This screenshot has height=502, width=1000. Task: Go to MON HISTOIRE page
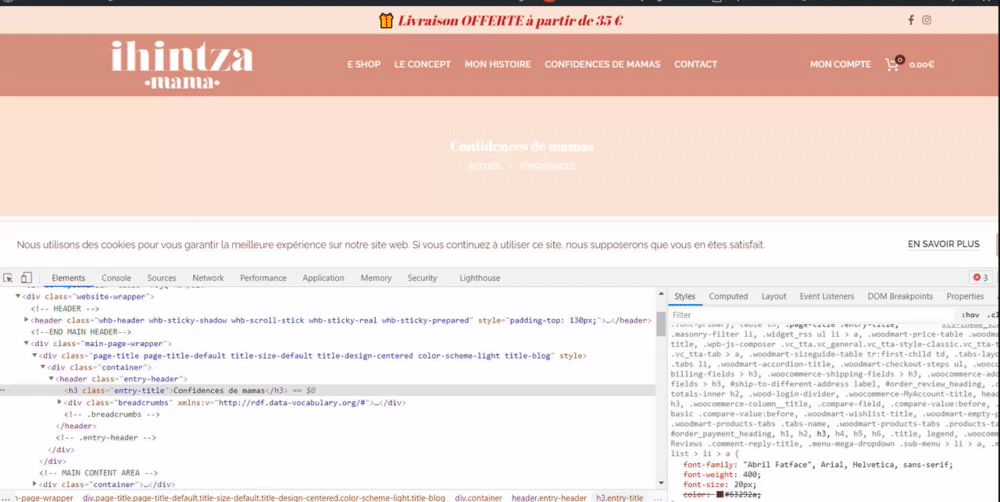click(497, 64)
